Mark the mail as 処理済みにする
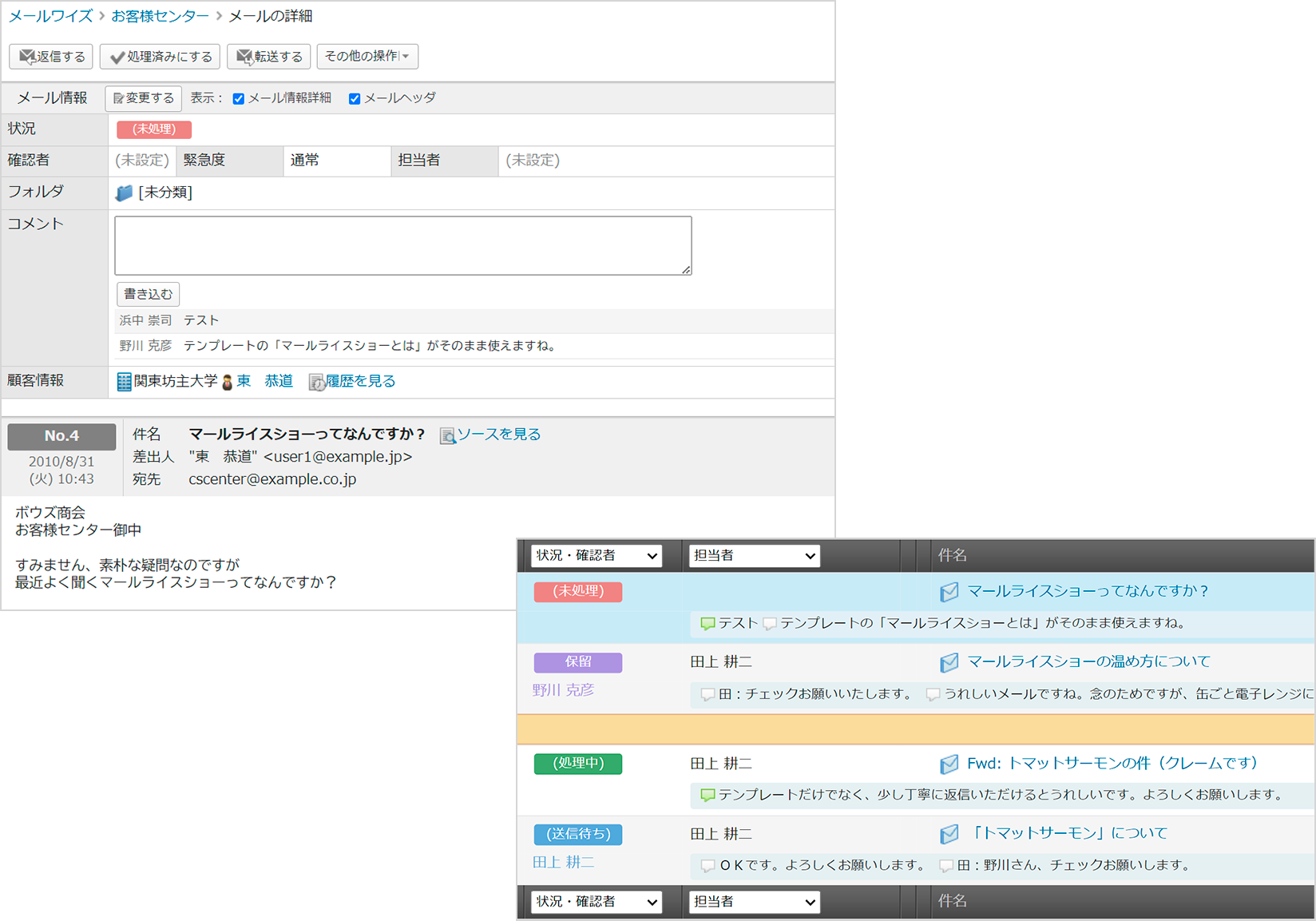1316x921 pixels. pyautogui.click(x=160, y=57)
